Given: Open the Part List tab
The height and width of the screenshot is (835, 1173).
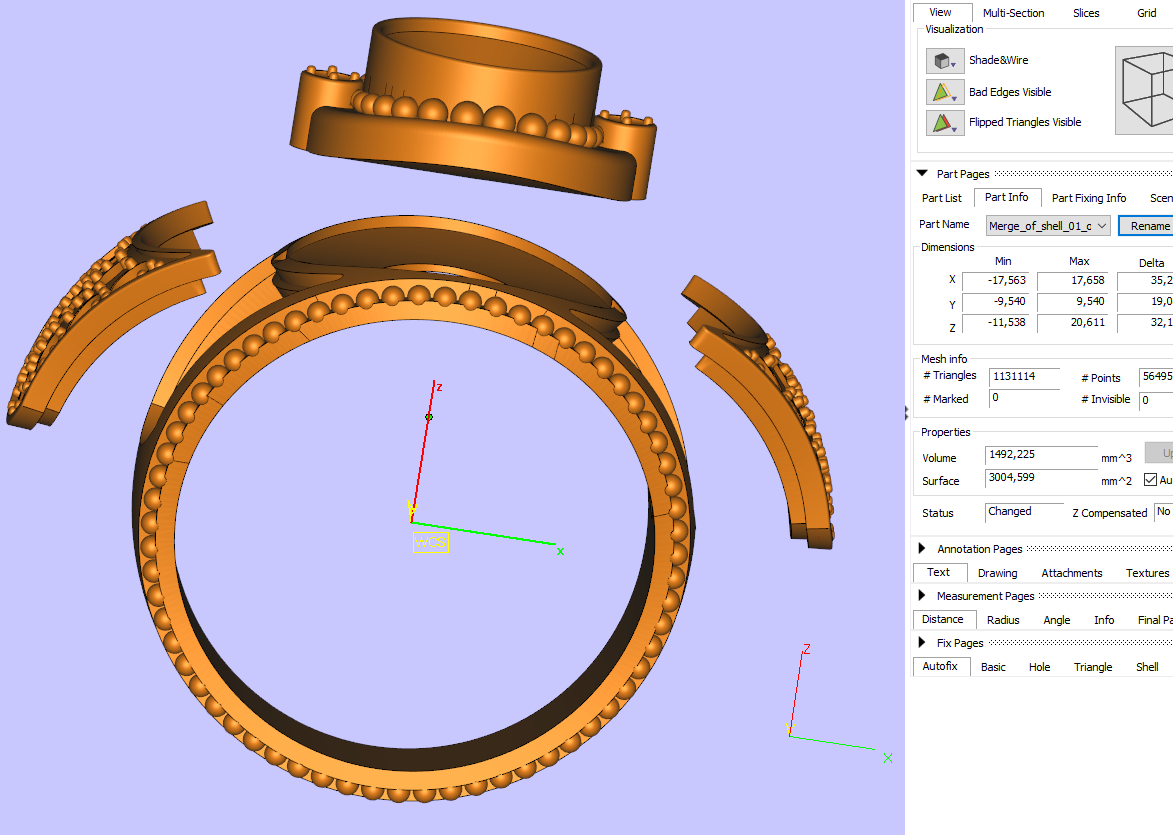Looking at the screenshot, I should (942, 198).
